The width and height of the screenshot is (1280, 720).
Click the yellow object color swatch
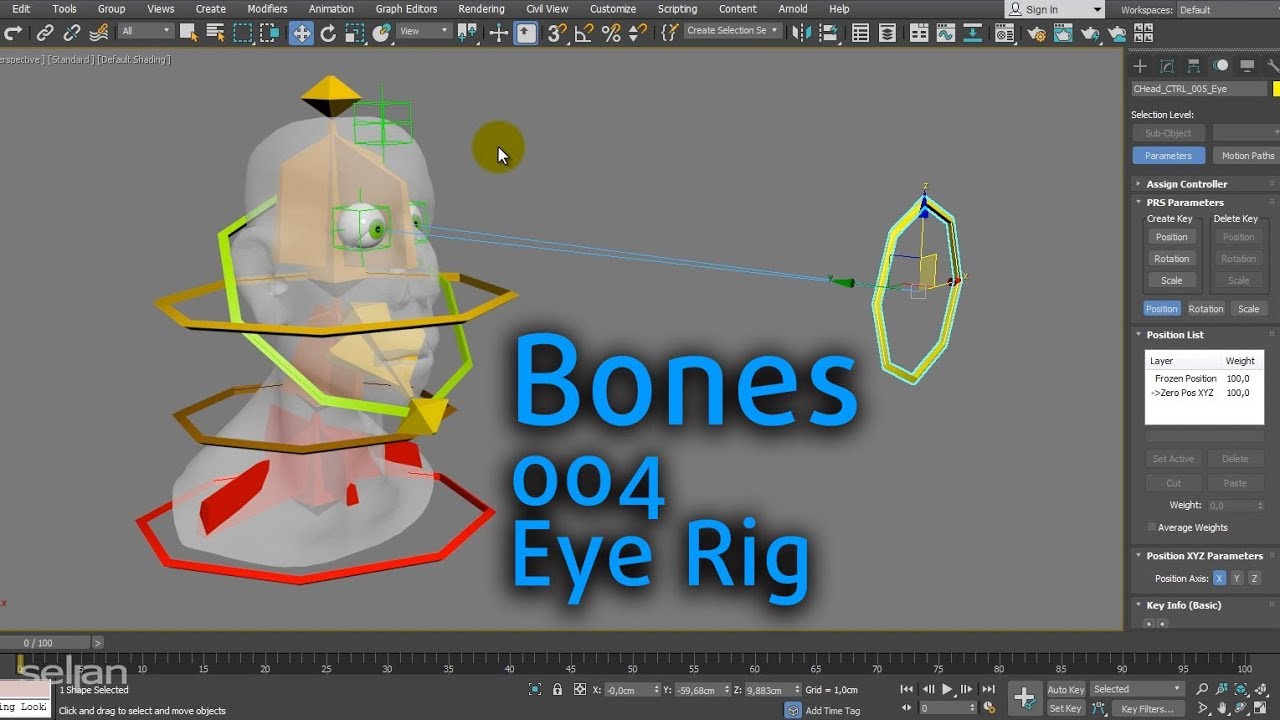pyautogui.click(x=1276, y=89)
